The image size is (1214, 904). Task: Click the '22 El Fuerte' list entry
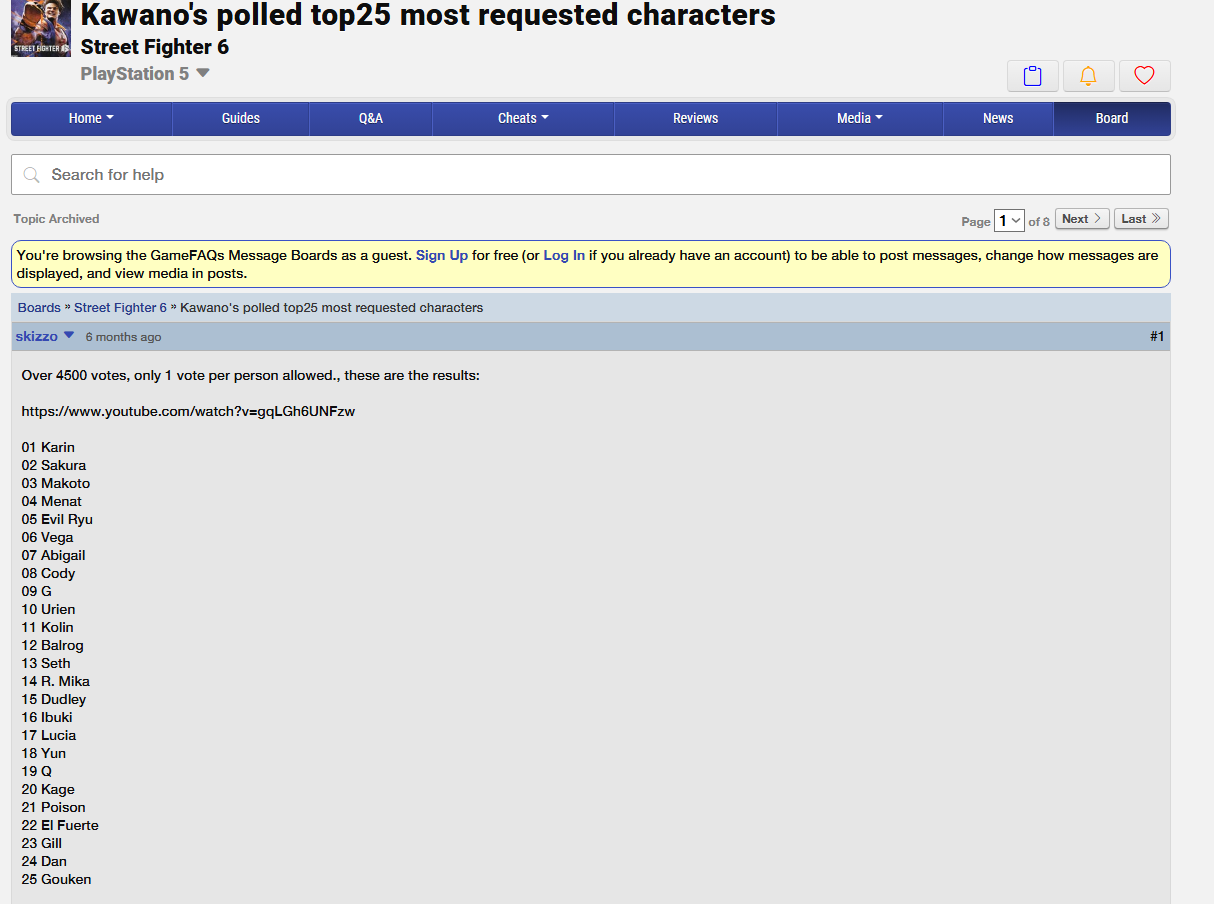coord(60,825)
